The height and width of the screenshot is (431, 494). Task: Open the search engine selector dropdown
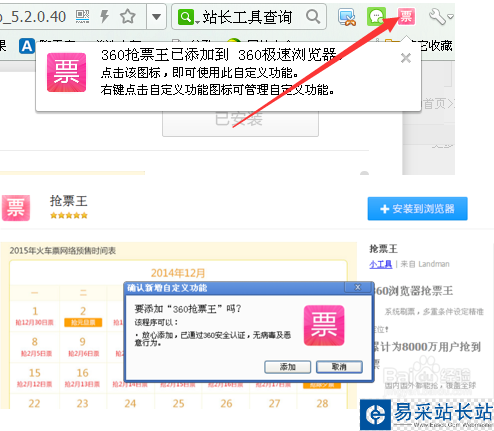(188, 17)
